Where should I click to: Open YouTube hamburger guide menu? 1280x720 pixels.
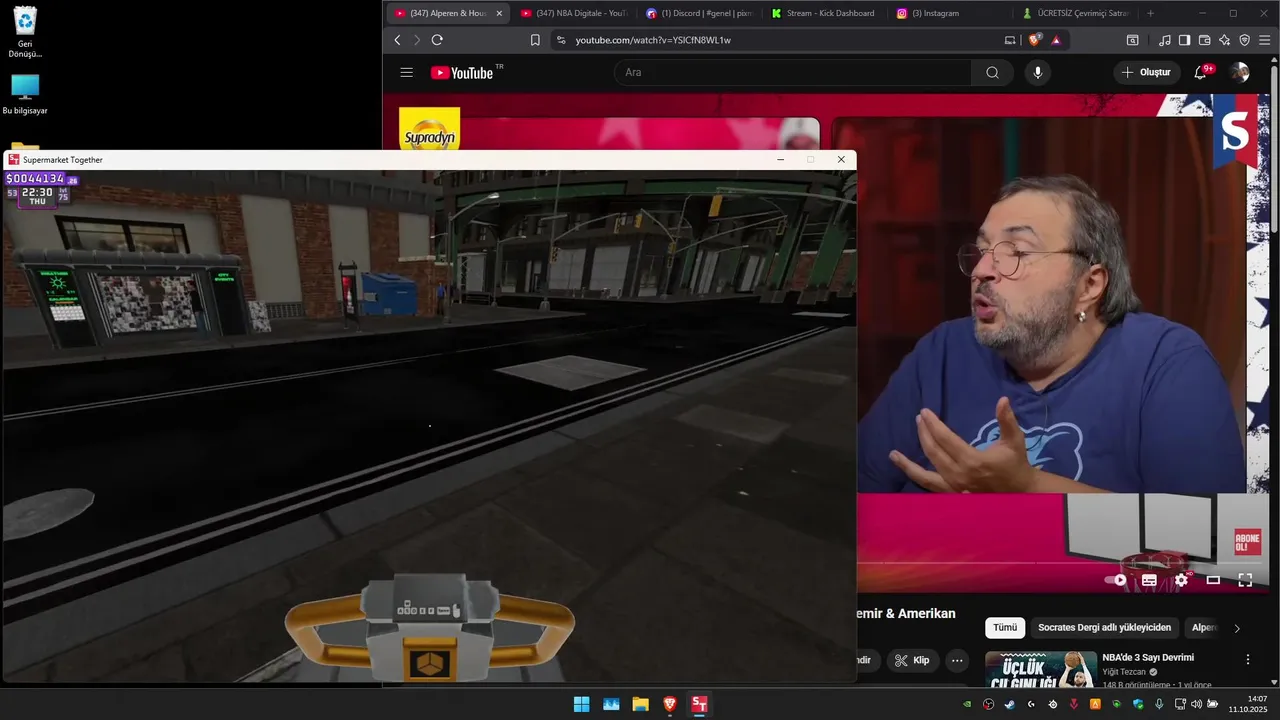pyautogui.click(x=406, y=72)
